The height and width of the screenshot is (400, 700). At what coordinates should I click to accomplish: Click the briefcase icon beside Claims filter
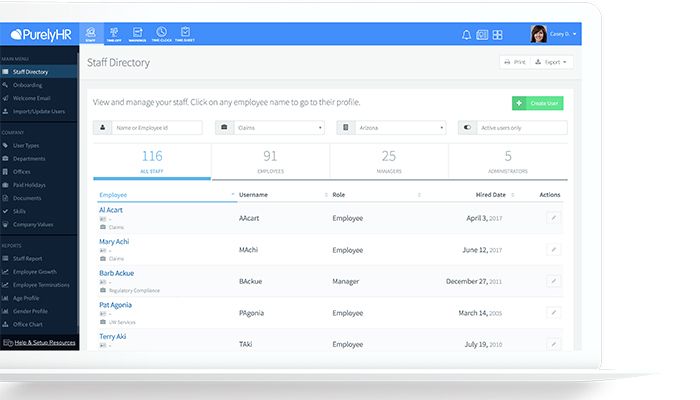point(225,128)
